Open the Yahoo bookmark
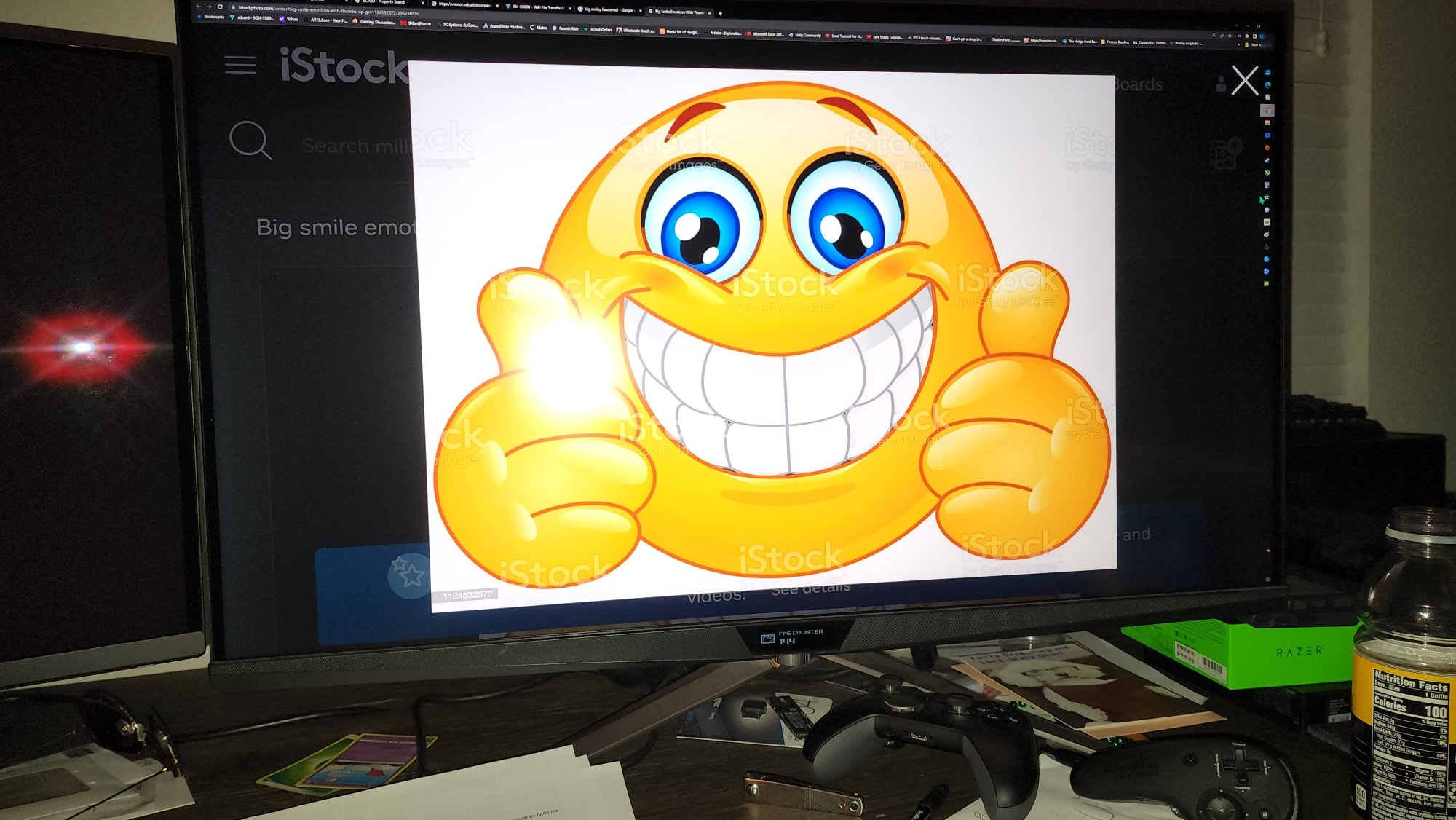 point(288,20)
